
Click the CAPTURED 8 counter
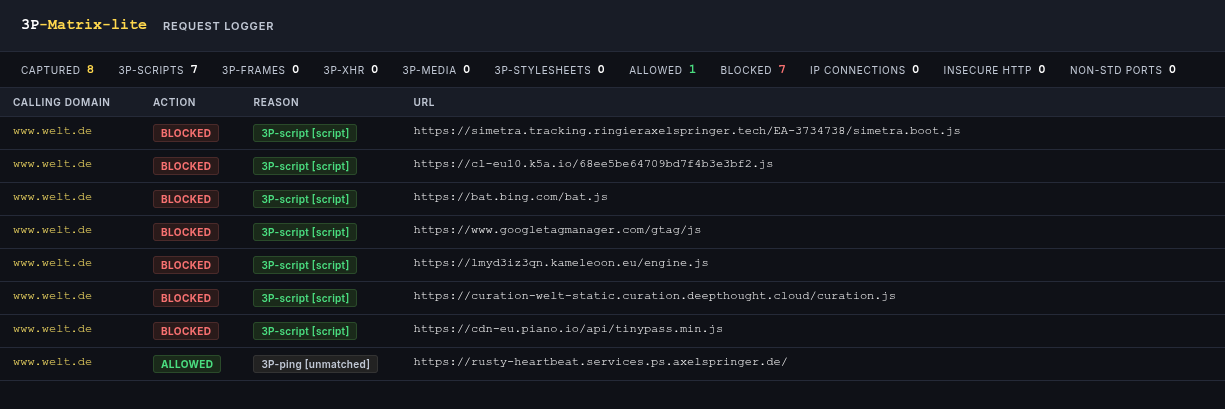click(57, 70)
